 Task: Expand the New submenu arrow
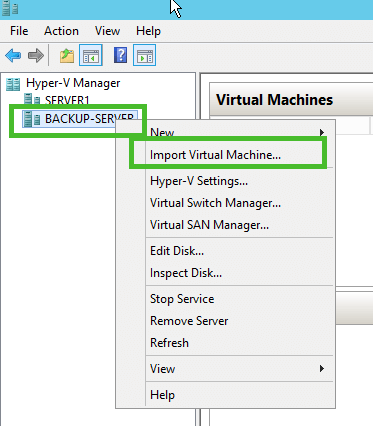tap(322, 132)
